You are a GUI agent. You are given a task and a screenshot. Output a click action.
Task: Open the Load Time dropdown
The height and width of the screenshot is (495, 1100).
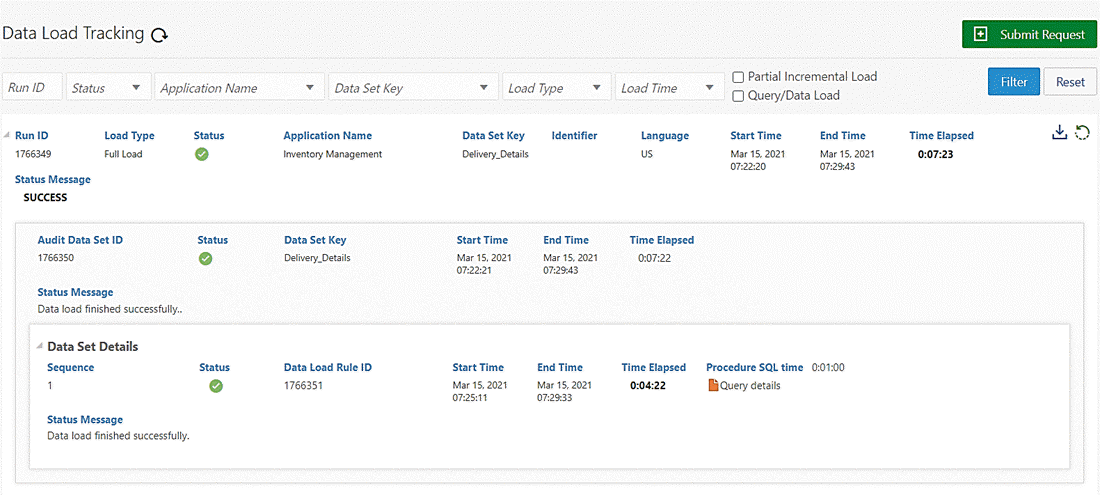tap(669, 88)
